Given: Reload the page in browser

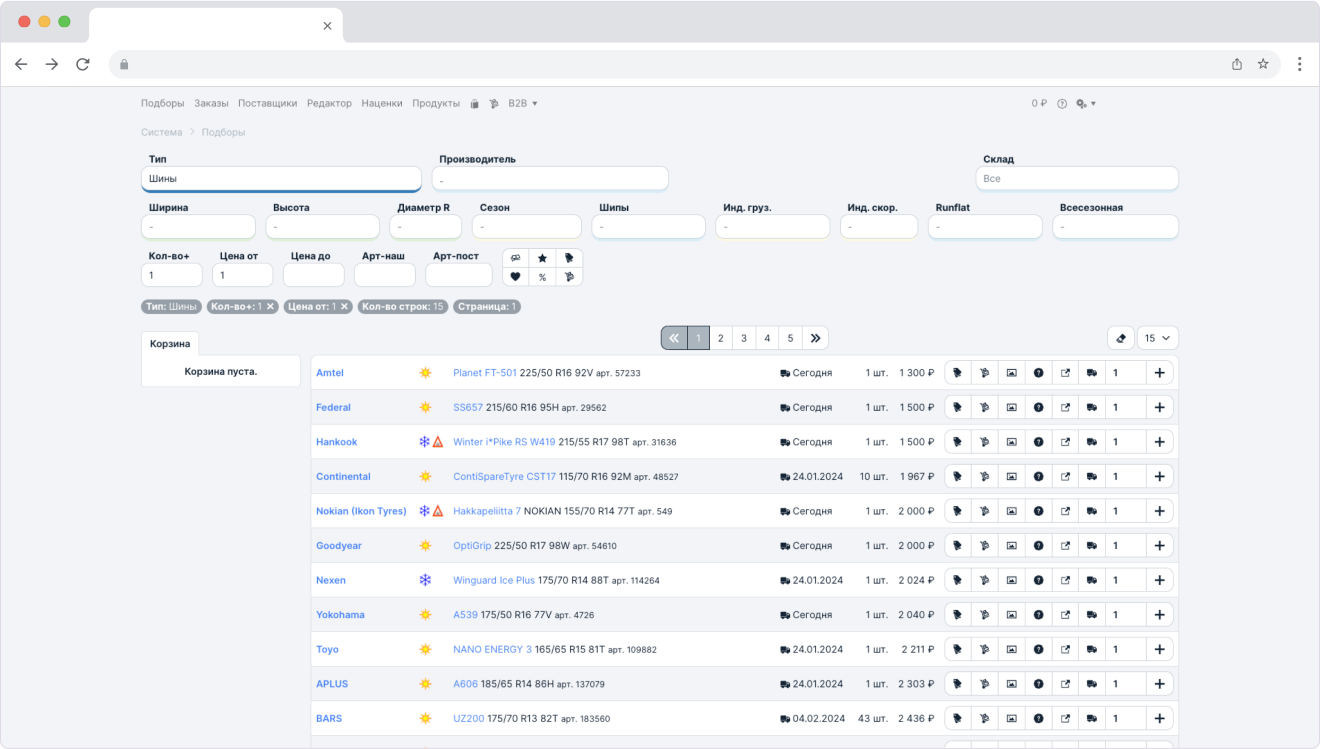Looking at the screenshot, I should coord(83,64).
